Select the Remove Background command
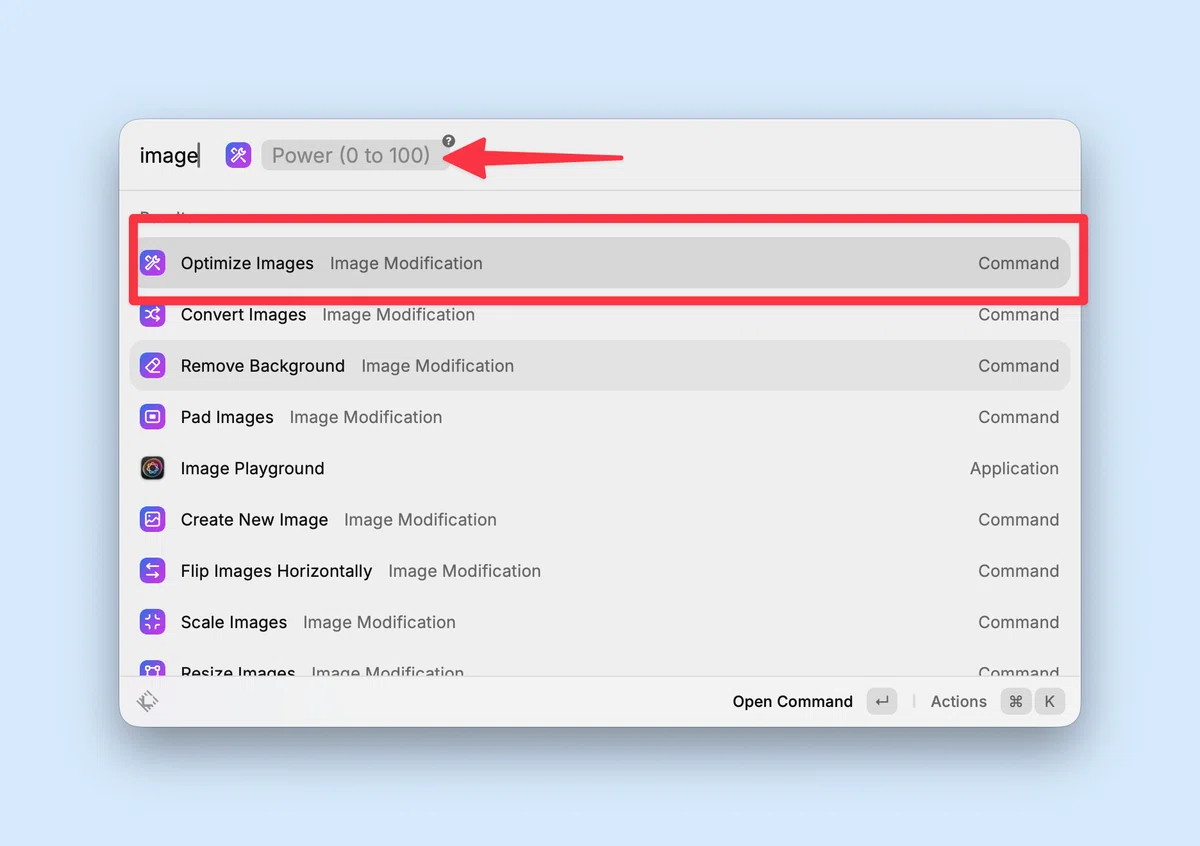The image size is (1200, 846). tap(600, 366)
